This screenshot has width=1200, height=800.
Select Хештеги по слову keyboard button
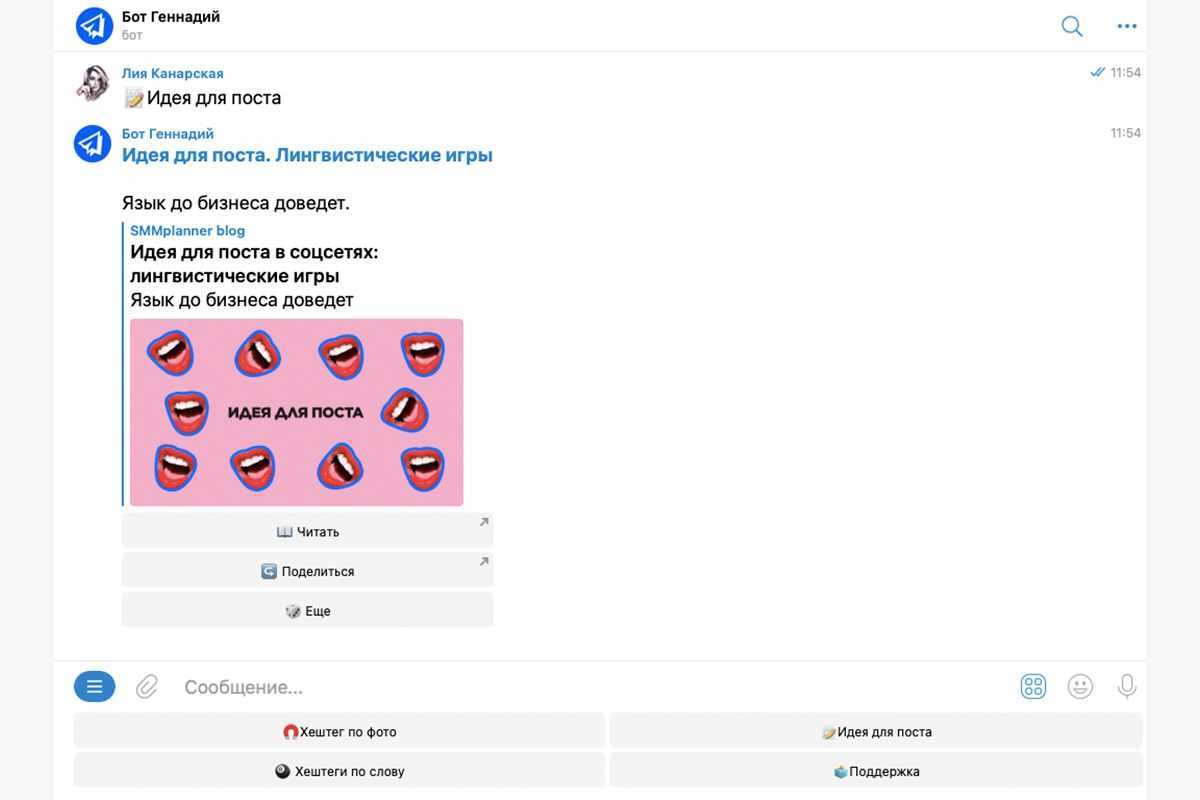[x=339, y=772]
